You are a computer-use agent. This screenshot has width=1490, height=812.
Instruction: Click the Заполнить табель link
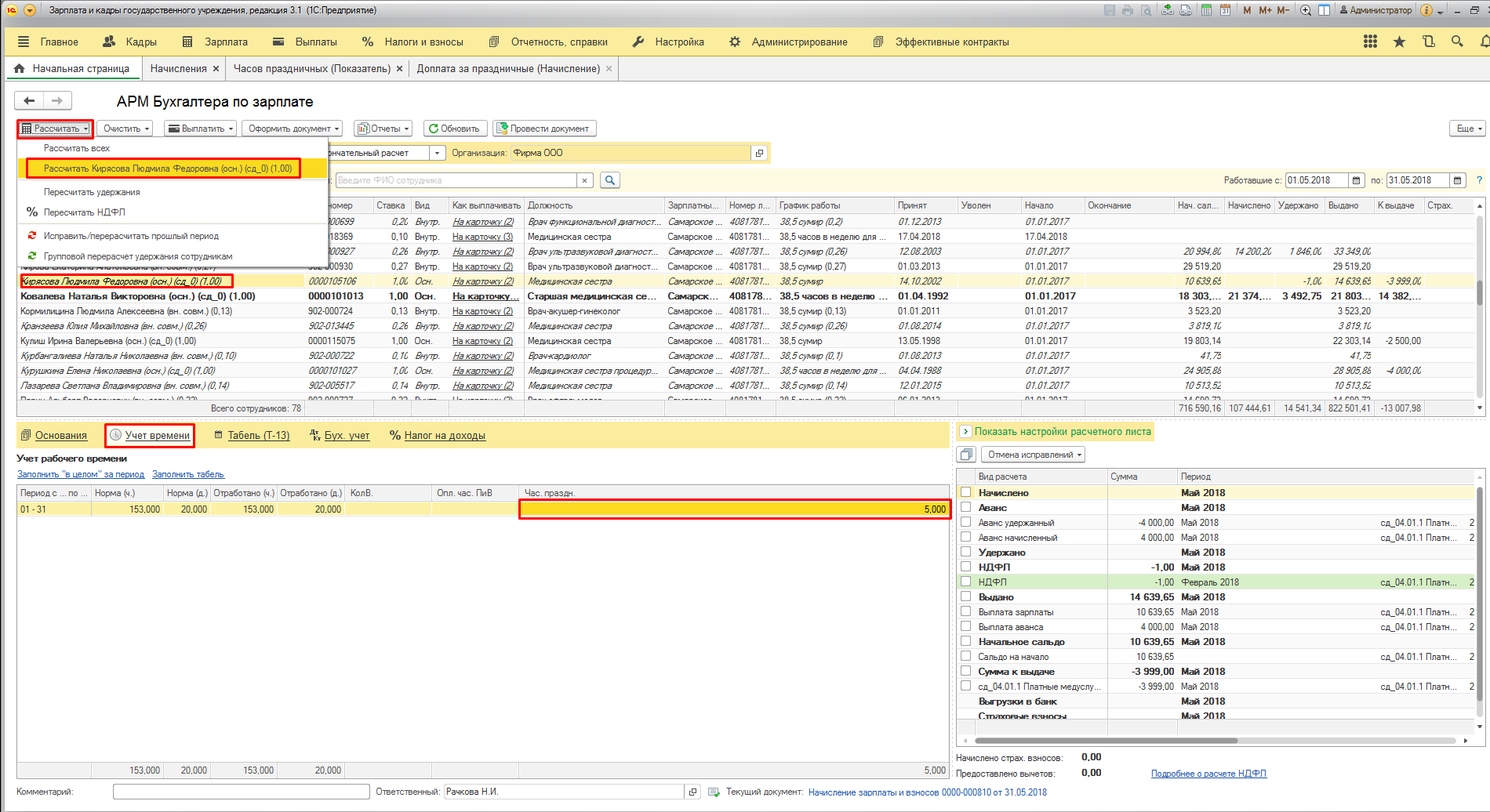coord(188,474)
